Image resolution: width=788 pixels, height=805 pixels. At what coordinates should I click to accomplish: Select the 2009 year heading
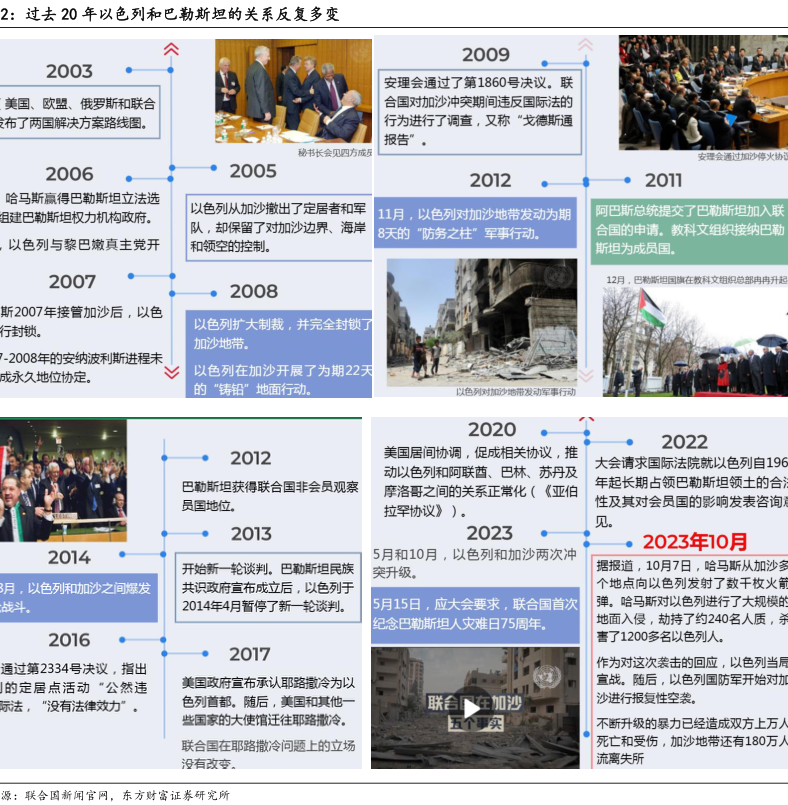click(485, 55)
